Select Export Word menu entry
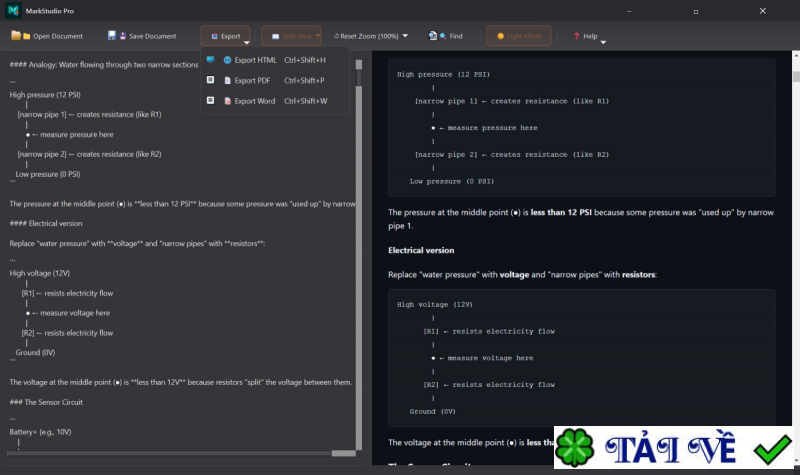Viewport: 800px width, 475px height. (x=254, y=101)
